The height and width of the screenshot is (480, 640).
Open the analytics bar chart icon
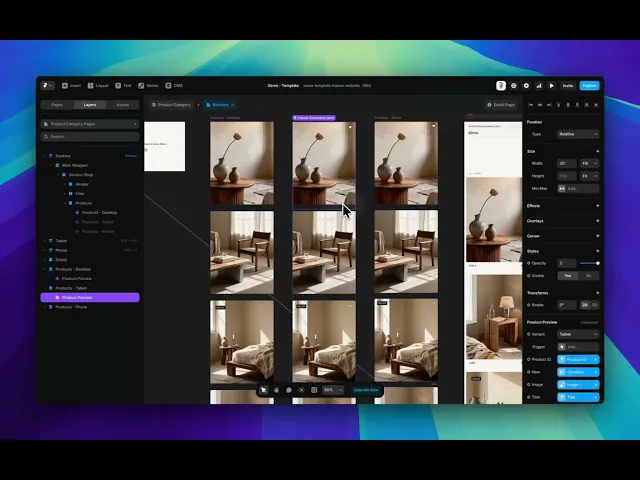(539, 86)
